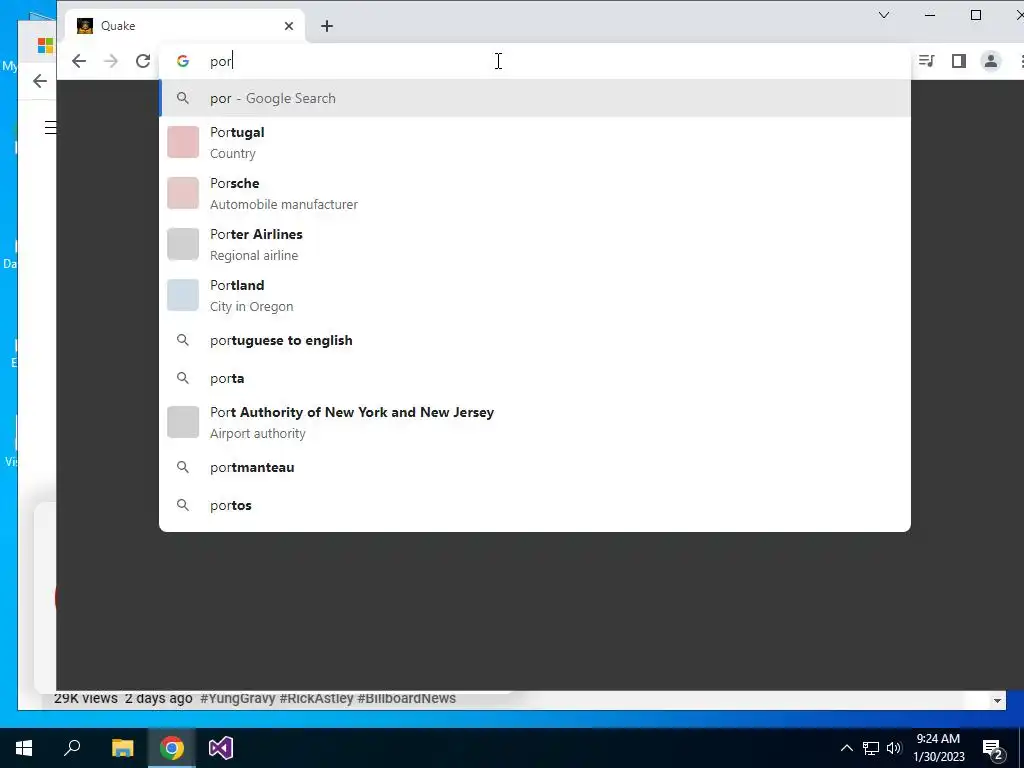The width and height of the screenshot is (1024, 768).
Task: Open the notification center icon
Action: [x=993, y=748]
